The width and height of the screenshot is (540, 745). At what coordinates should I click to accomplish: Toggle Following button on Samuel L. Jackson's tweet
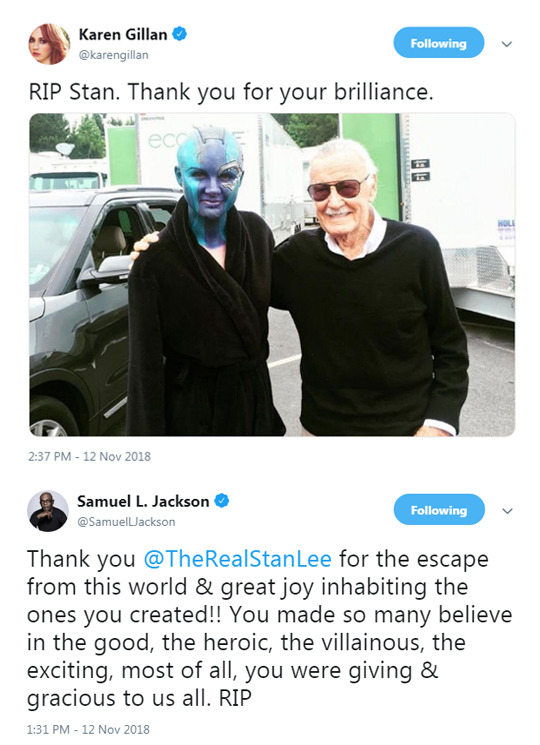tap(439, 510)
